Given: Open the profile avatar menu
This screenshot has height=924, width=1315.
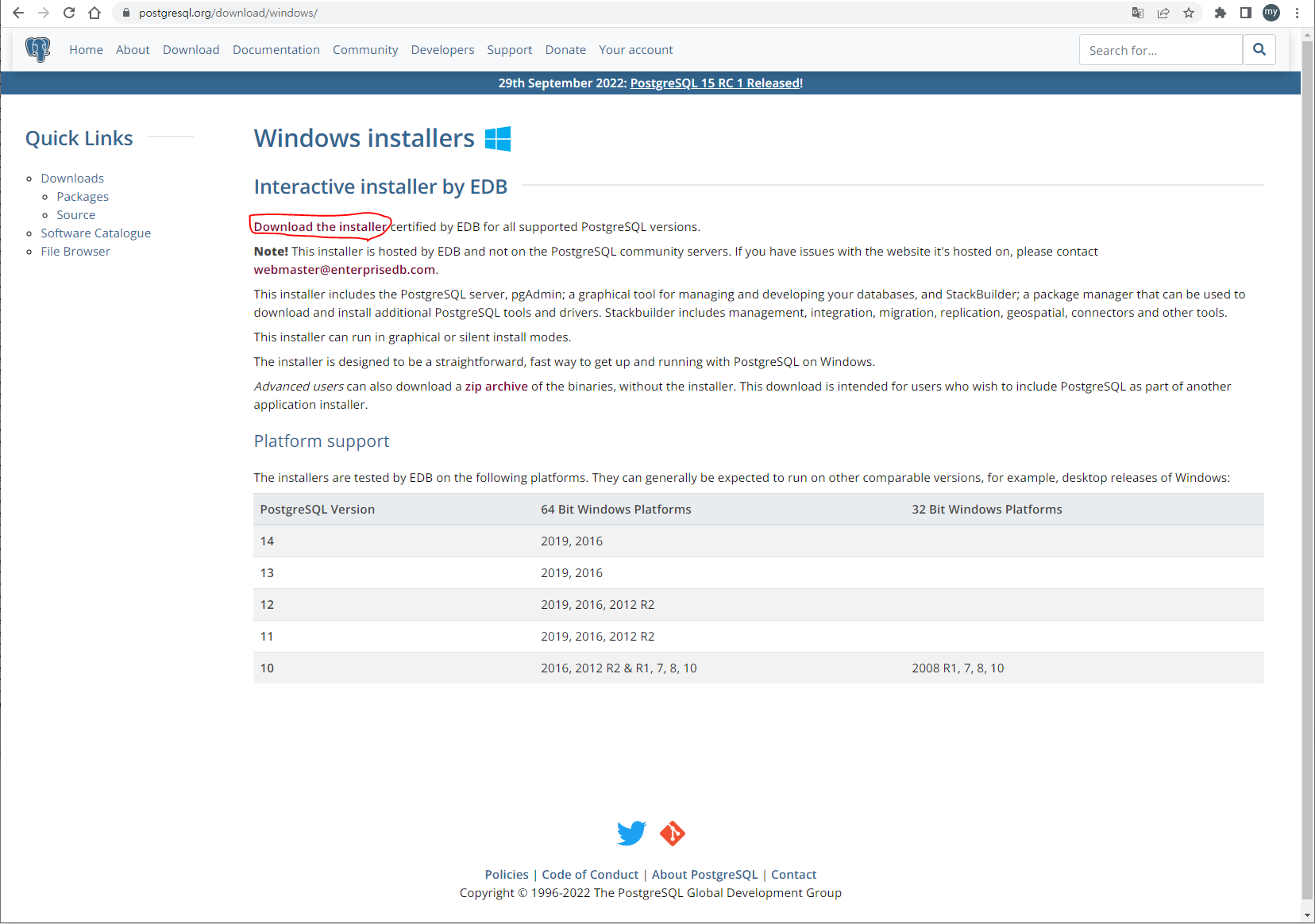Looking at the screenshot, I should coord(1271,13).
